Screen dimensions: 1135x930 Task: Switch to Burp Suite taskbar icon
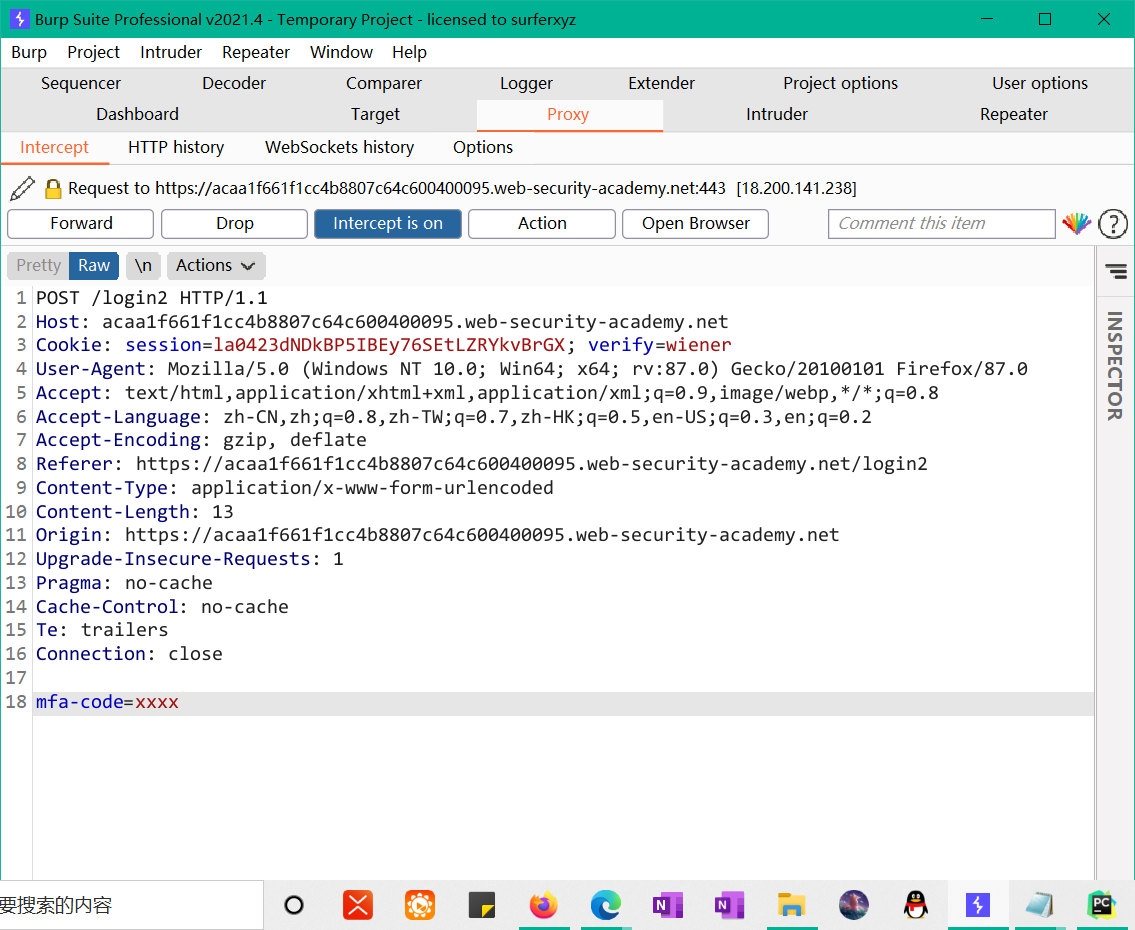click(x=978, y=905)
